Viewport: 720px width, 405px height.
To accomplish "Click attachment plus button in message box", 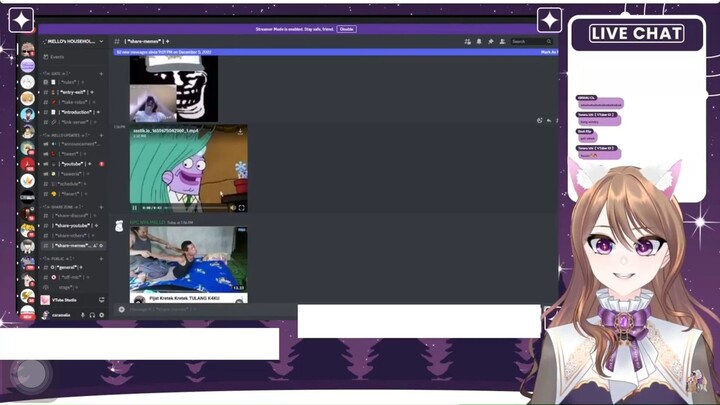I will [121, 309].
